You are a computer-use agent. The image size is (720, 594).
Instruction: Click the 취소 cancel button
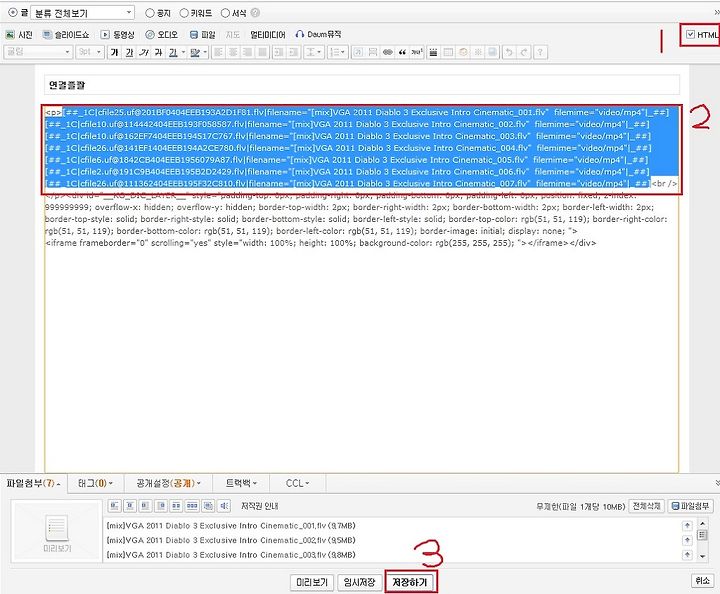click(703, 581)
